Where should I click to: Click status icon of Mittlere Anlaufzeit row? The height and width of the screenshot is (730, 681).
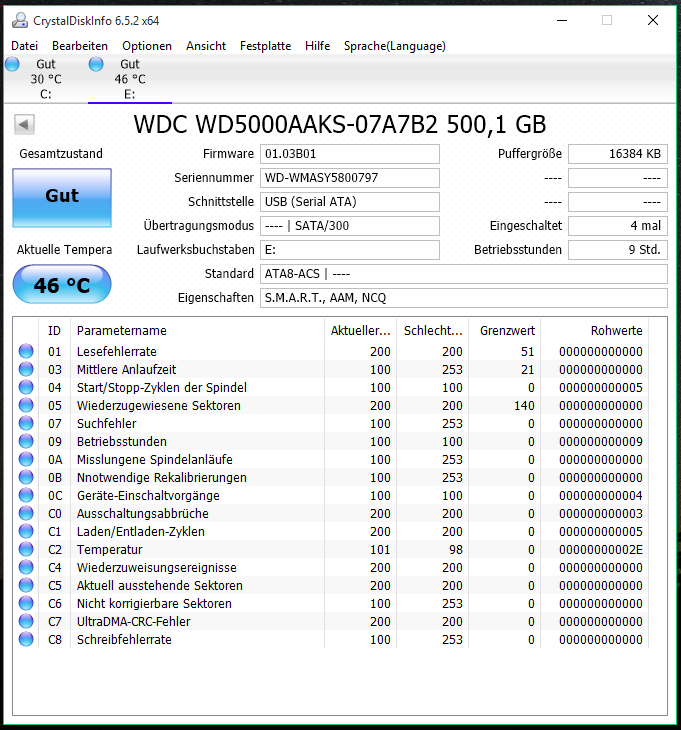[x=26, y=369]
